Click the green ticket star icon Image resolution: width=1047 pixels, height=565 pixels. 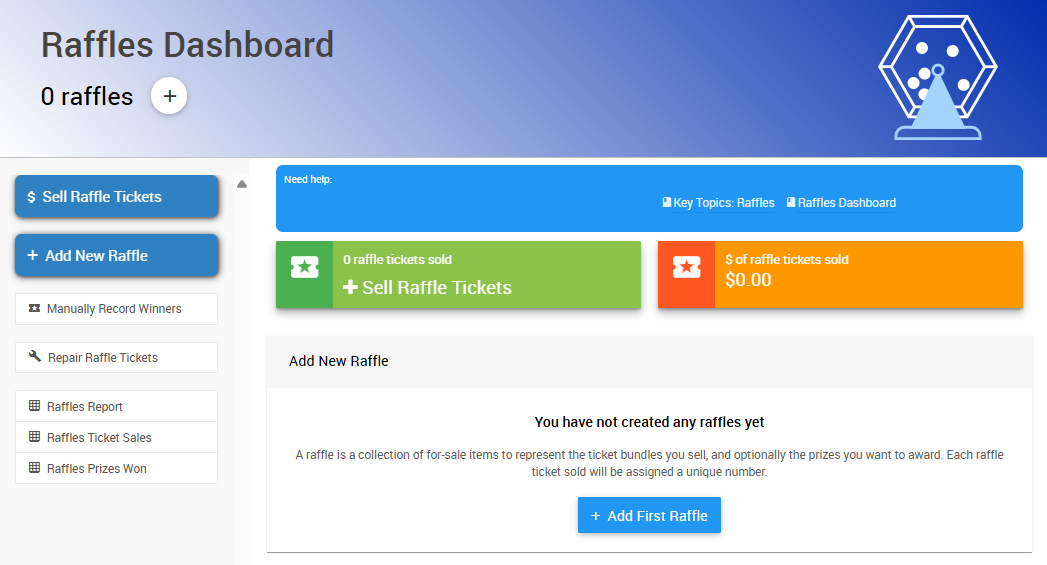pos(304,267)
